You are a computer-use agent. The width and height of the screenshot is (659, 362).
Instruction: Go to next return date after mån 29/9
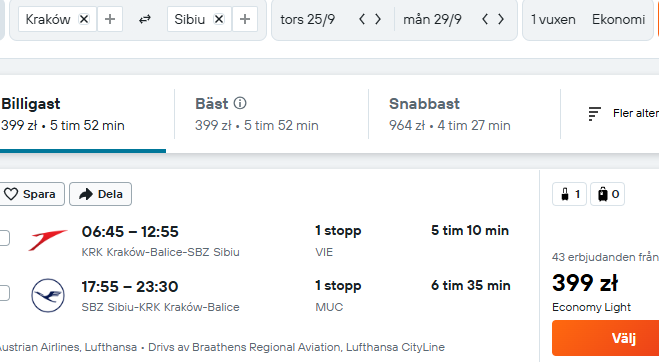click(x=501, y=19)
